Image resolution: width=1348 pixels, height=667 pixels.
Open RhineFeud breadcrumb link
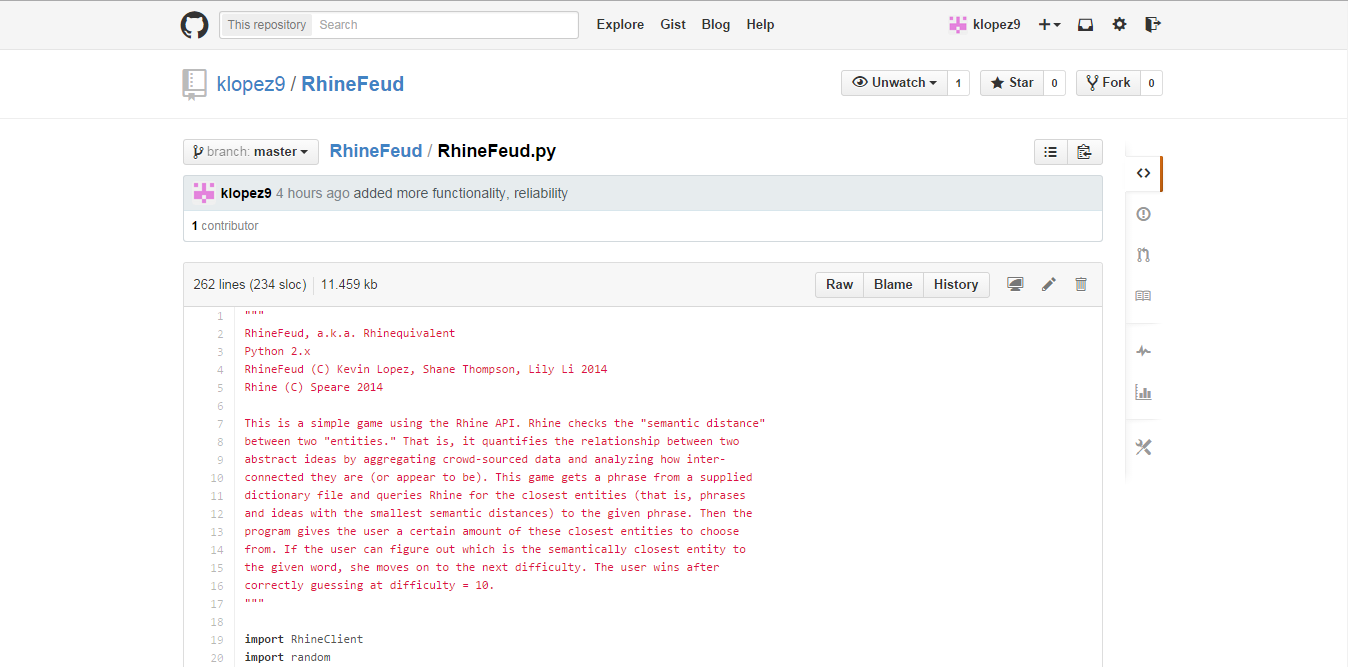coord(376,152)
